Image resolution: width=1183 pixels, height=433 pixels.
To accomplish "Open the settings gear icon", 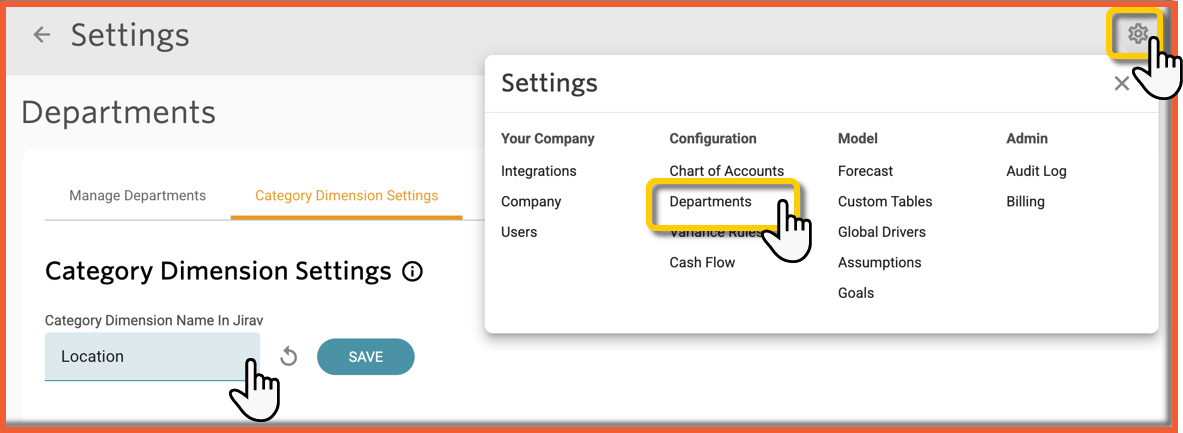I will tap(1137, 35).
